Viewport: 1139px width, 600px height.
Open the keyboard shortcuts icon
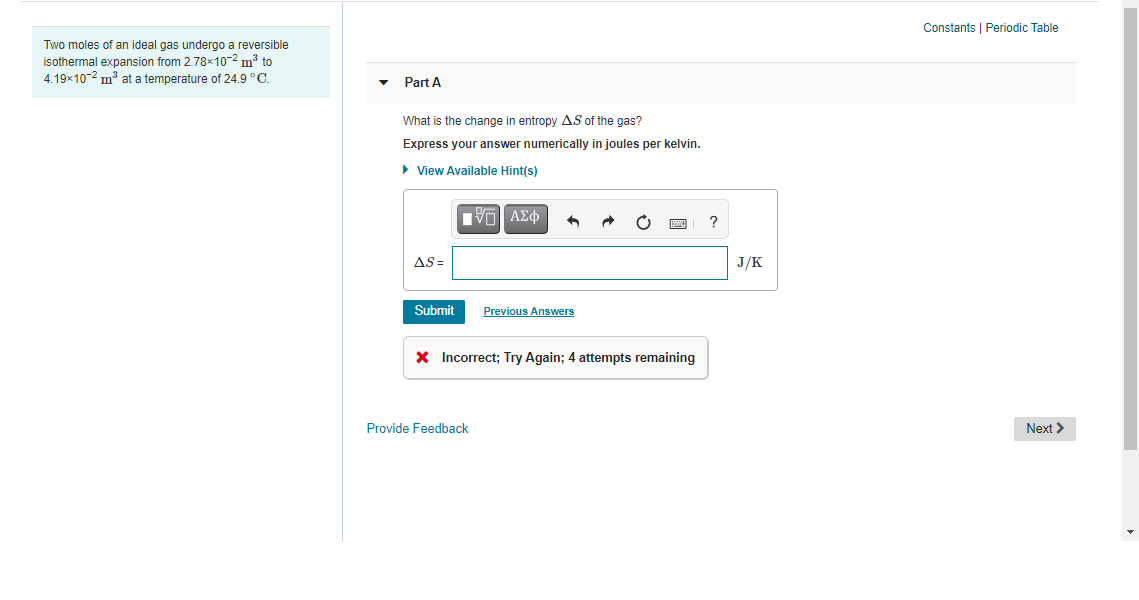pyautogui.click(x=678, y=223)
